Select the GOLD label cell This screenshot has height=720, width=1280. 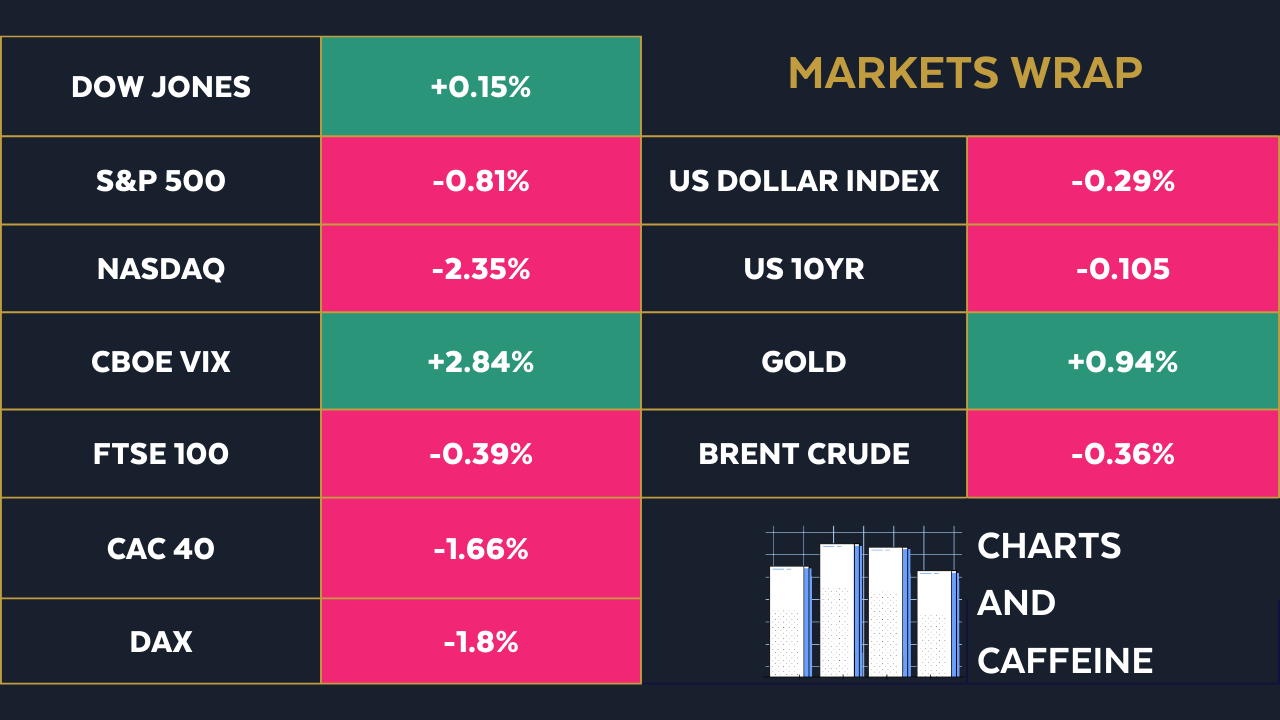click(x=804, y=361)
